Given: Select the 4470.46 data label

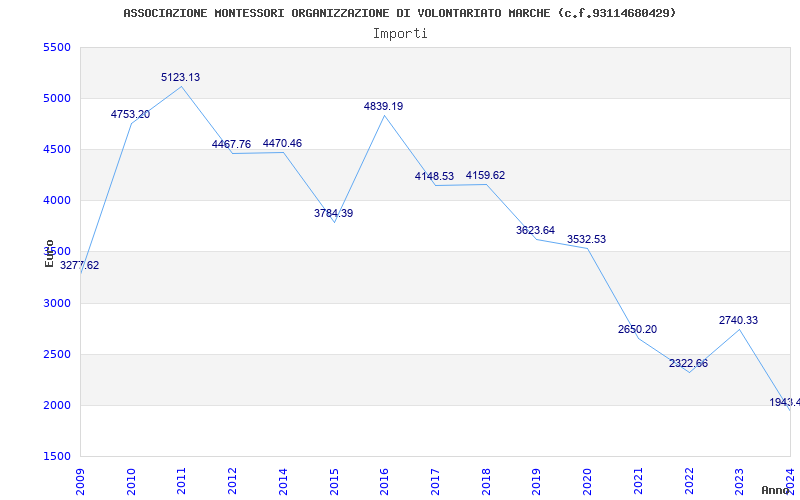Looking at the screenshot, I should coord(282,143).
